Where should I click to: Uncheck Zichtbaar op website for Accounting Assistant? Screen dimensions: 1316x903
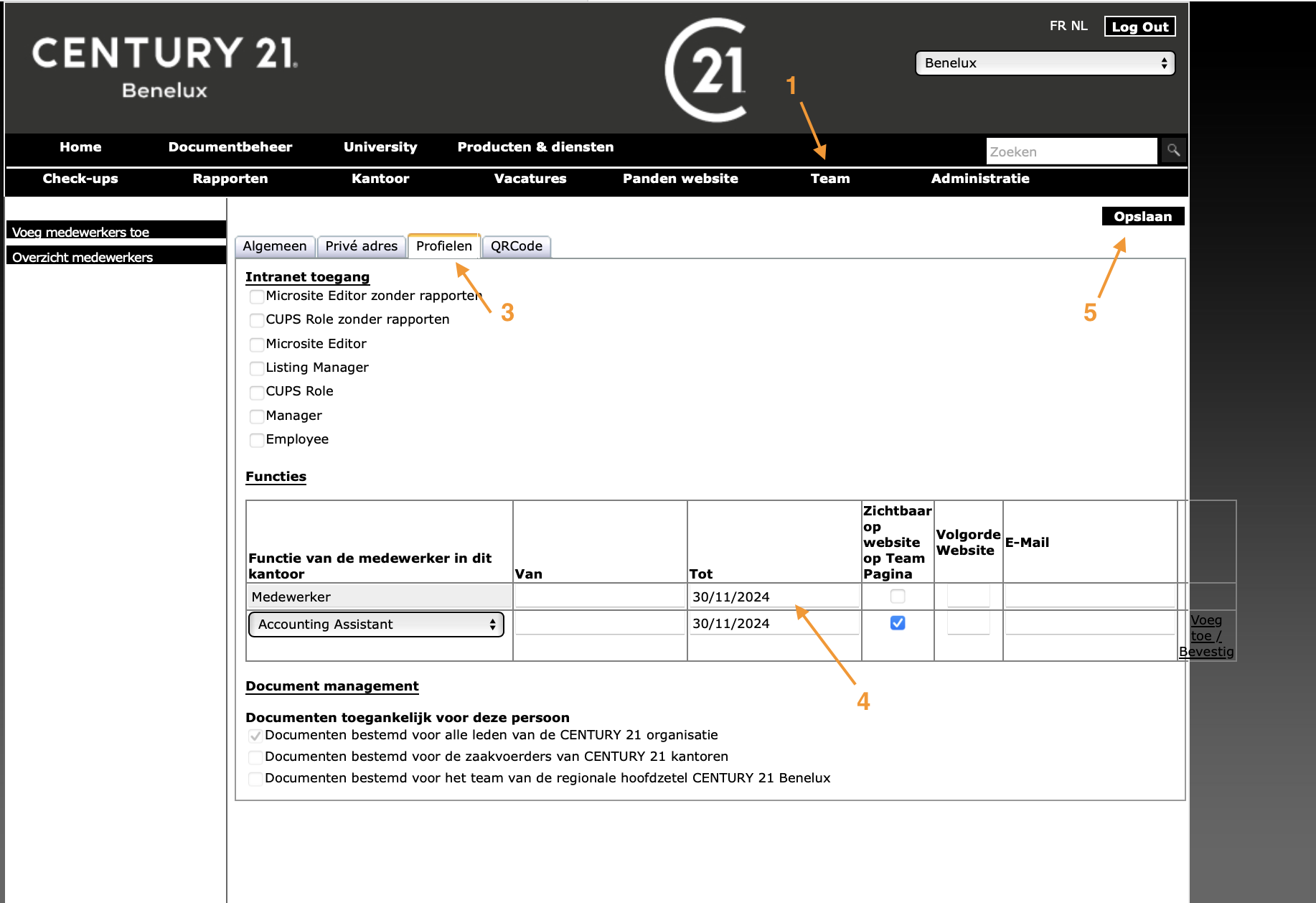897,623
